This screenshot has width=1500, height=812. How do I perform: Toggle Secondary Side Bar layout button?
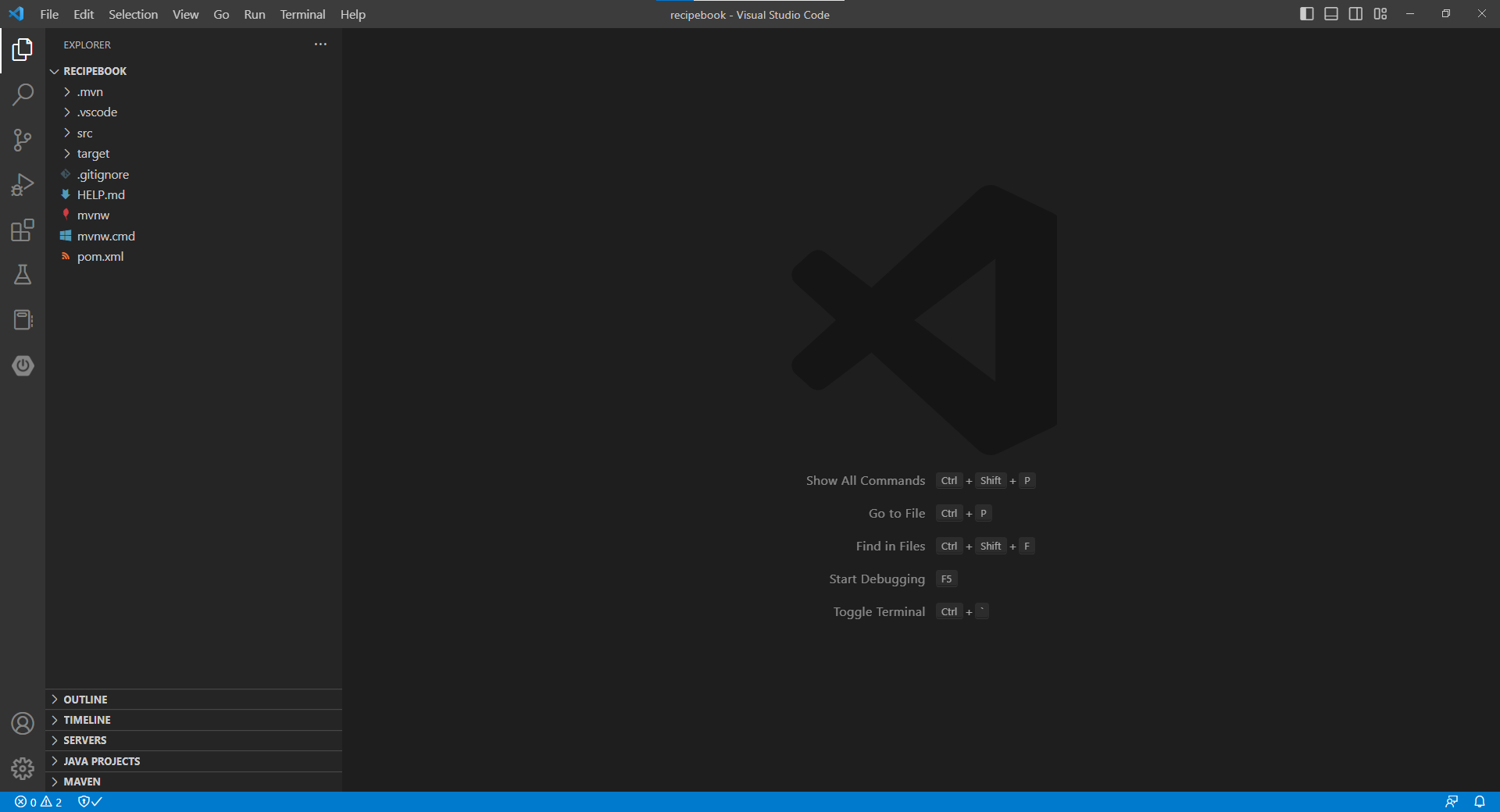coord(1355,14)
